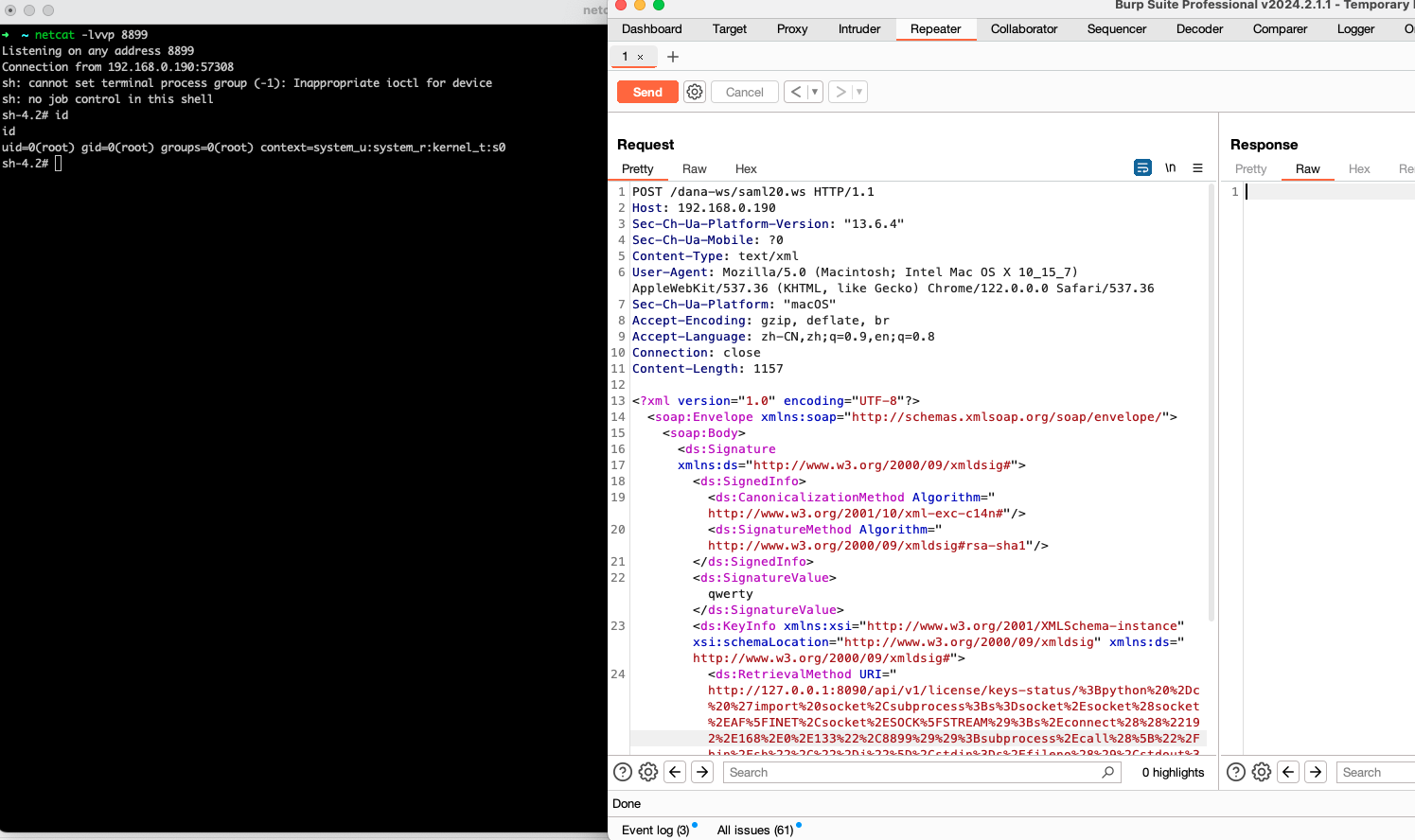The width and height of the screenshot is (1415, 840).
Task: Close Repeater tab 1
Action: coord(641,57)
